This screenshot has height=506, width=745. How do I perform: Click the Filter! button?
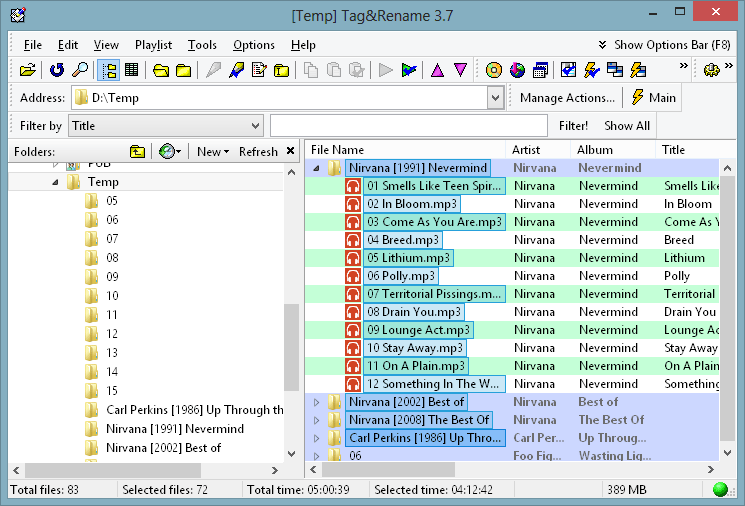573,126
